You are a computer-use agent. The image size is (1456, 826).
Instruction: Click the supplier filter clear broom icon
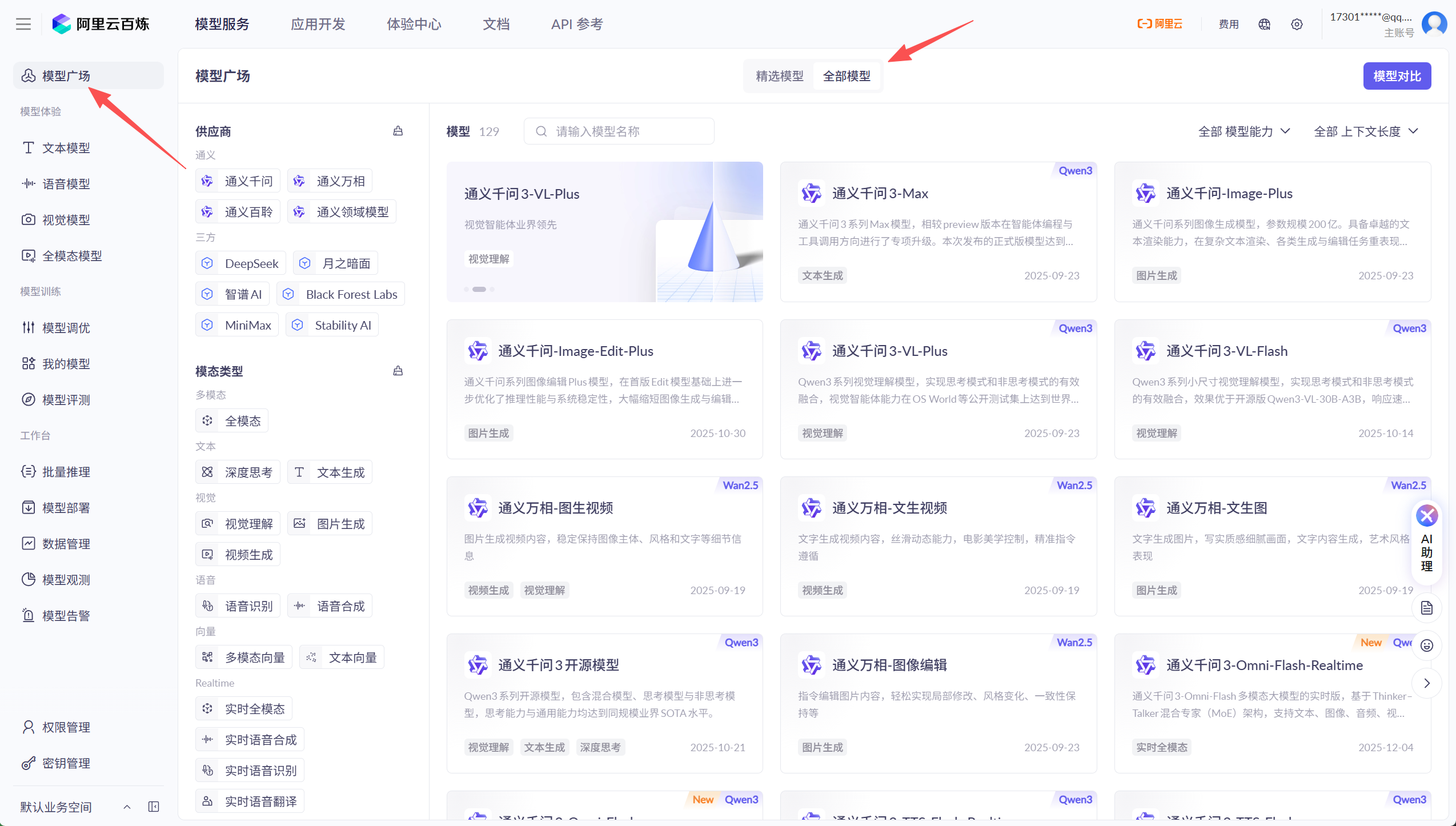click(x=398, y=131)
